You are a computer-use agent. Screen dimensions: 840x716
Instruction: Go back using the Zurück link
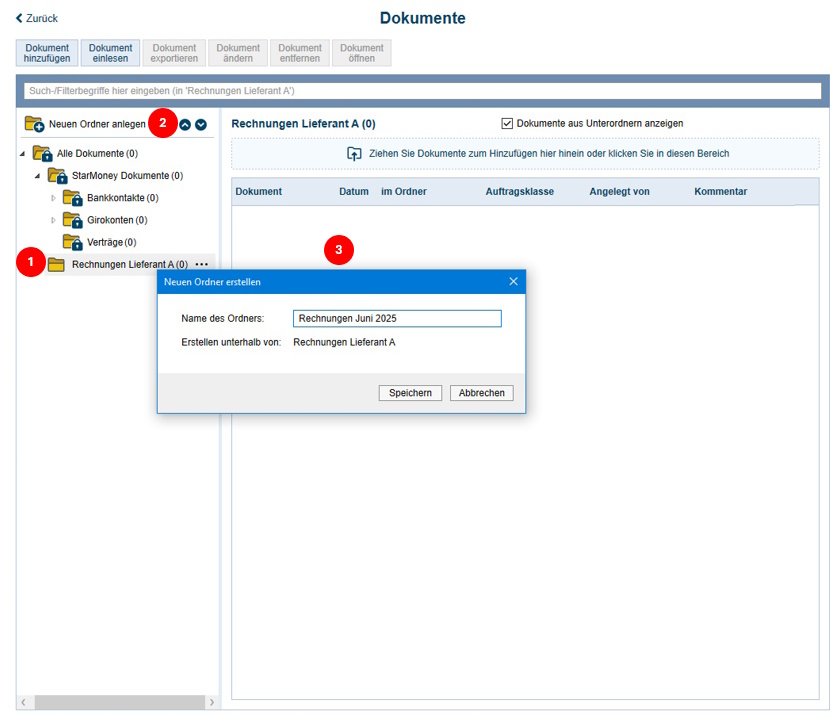[37, 18]
